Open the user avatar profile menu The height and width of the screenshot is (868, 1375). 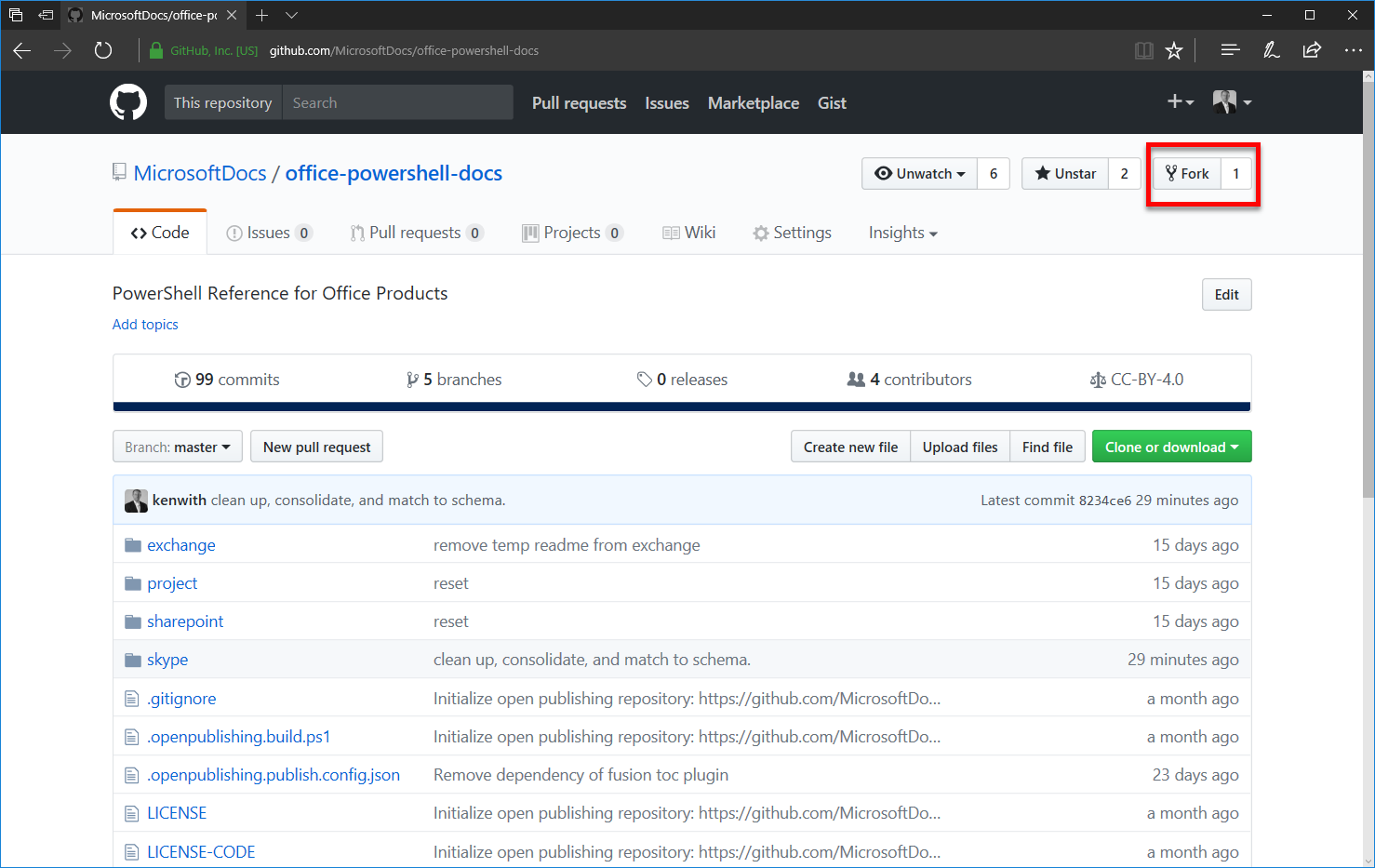[1233, 101]
